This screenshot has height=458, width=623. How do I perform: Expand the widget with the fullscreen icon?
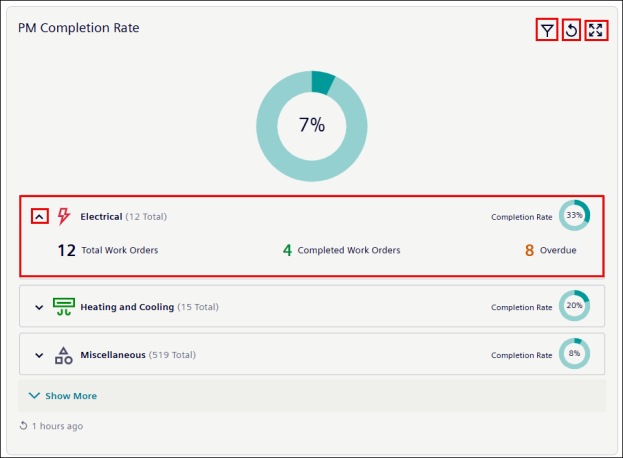pyautogui.click(x=596, y=30)
